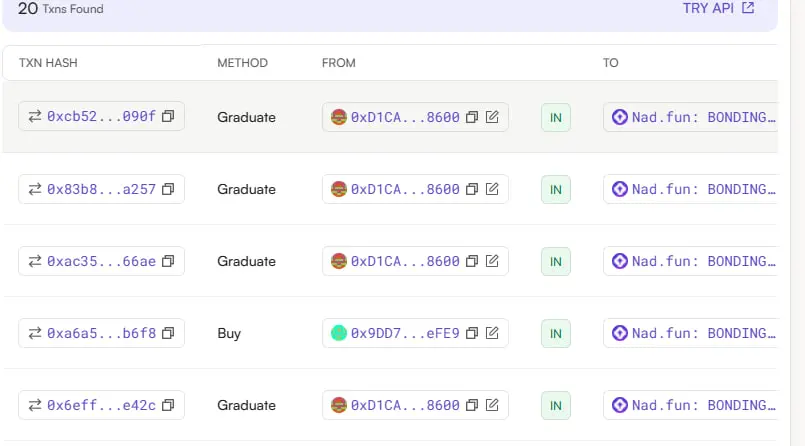This screenshot has width=805, height=446.
Task: Click the METHOD column header
Action: point(242,63)
